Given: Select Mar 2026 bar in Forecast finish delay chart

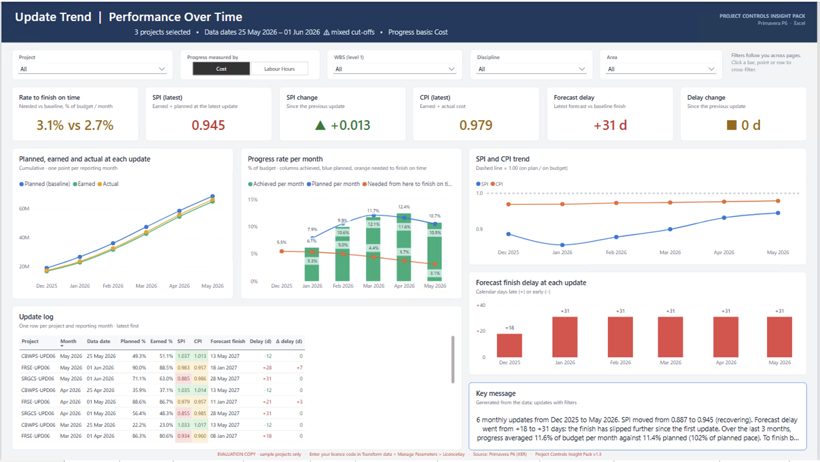Looking at the screenshot, I should (670, 337).
